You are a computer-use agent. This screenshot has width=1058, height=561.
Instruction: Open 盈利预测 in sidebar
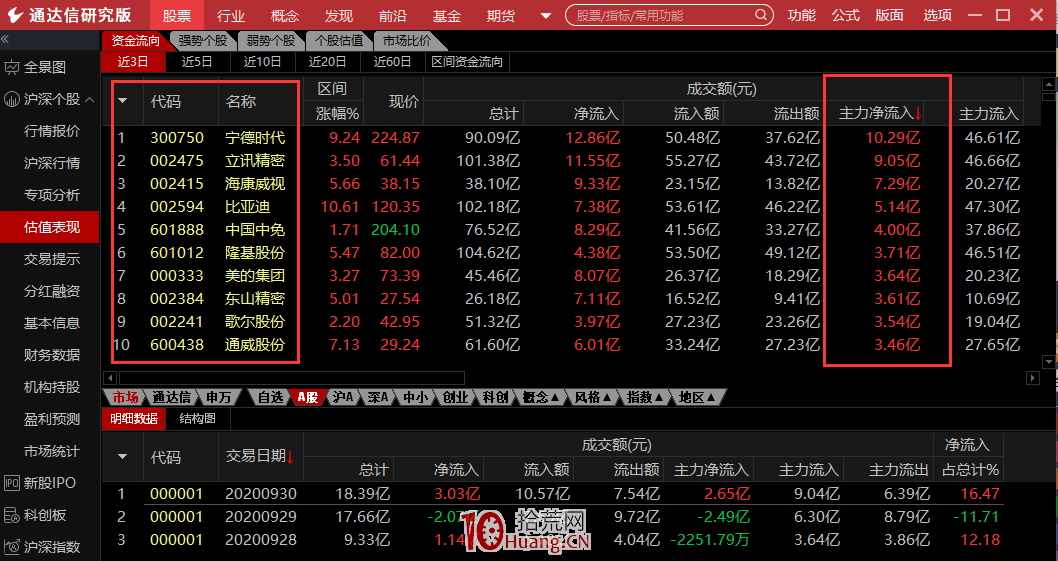(x=52, y=419)
